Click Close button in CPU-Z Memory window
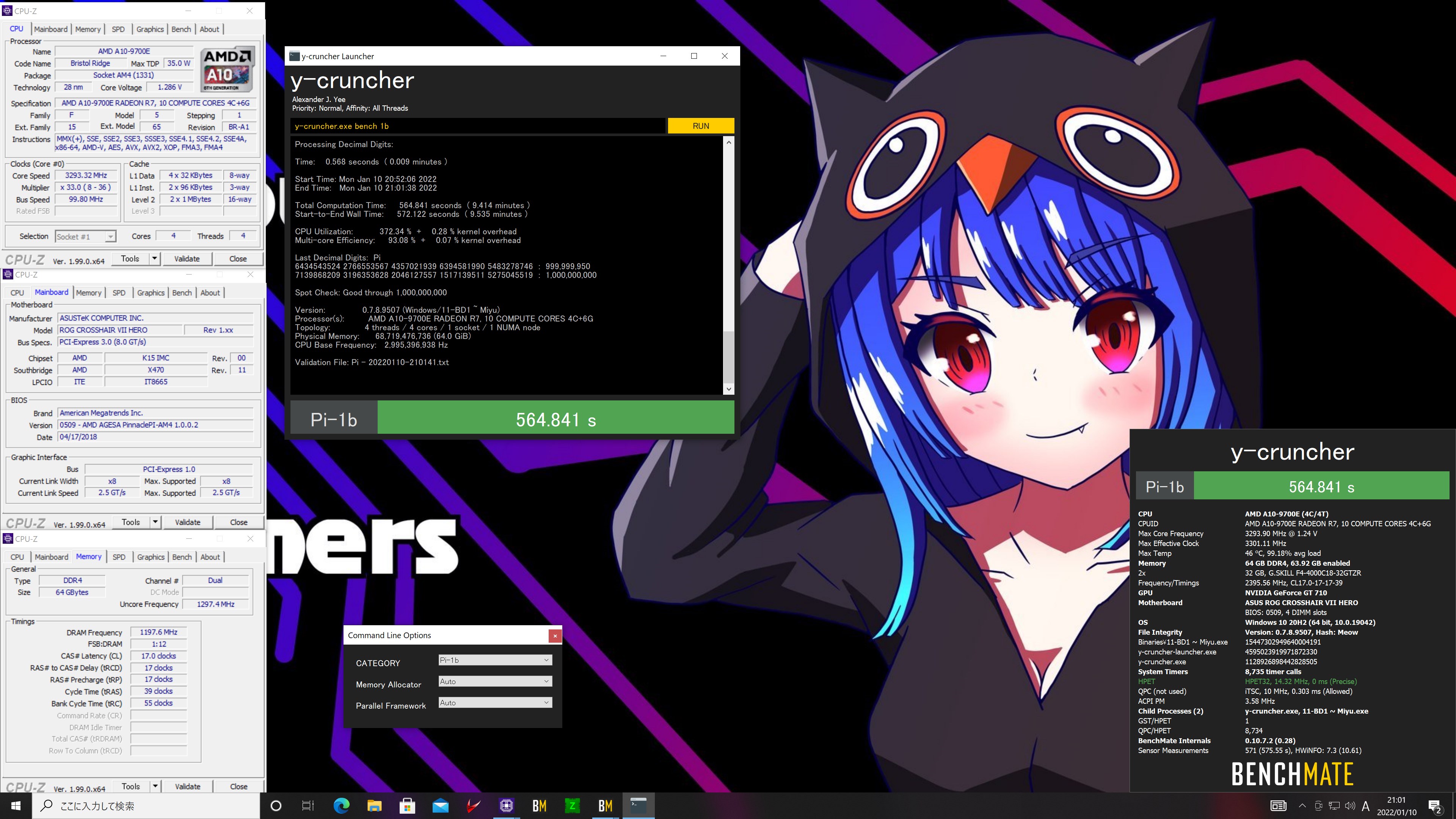This screenshot has height=819, width=1456. [238, 786]
